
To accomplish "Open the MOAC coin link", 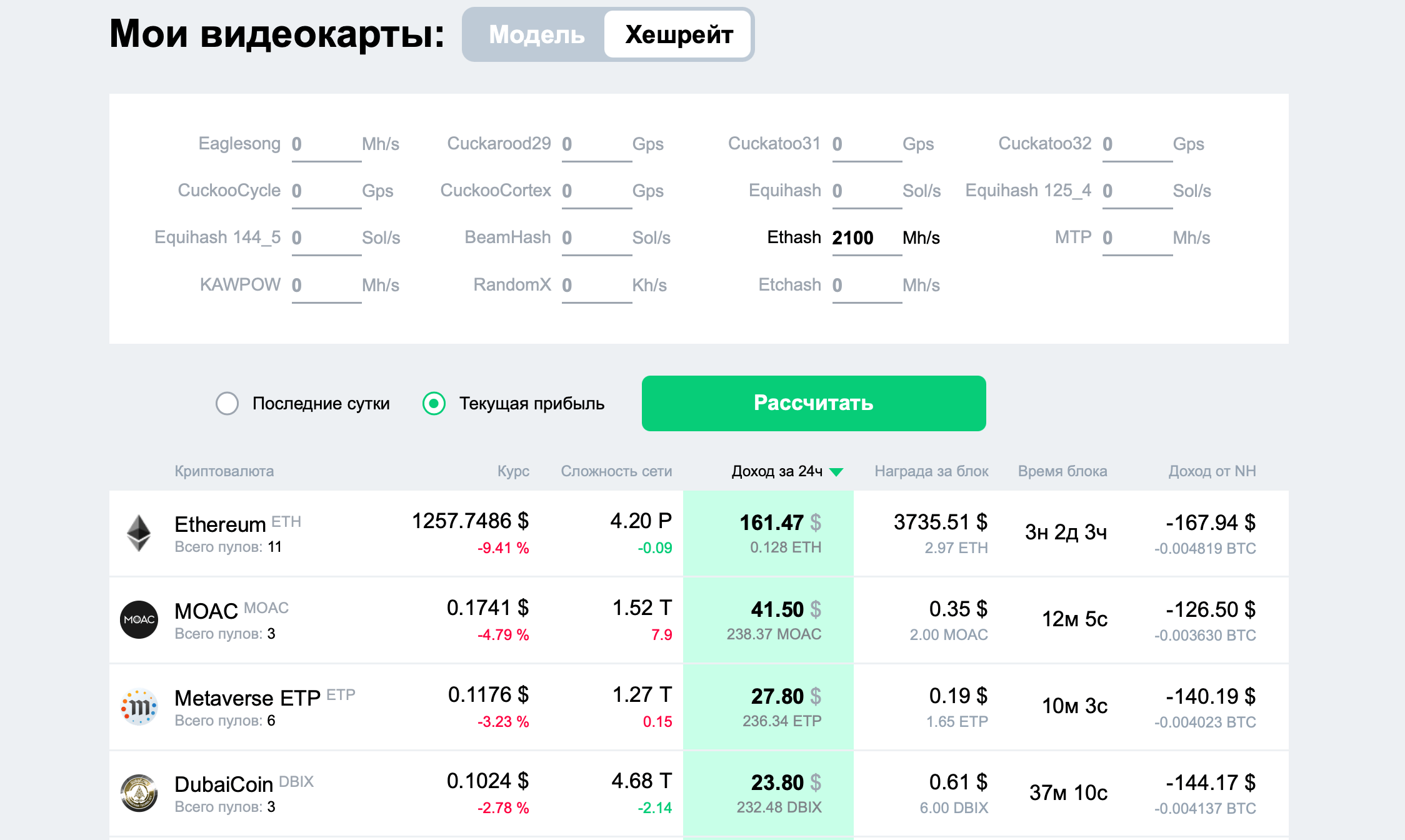I will pos(206,611).
